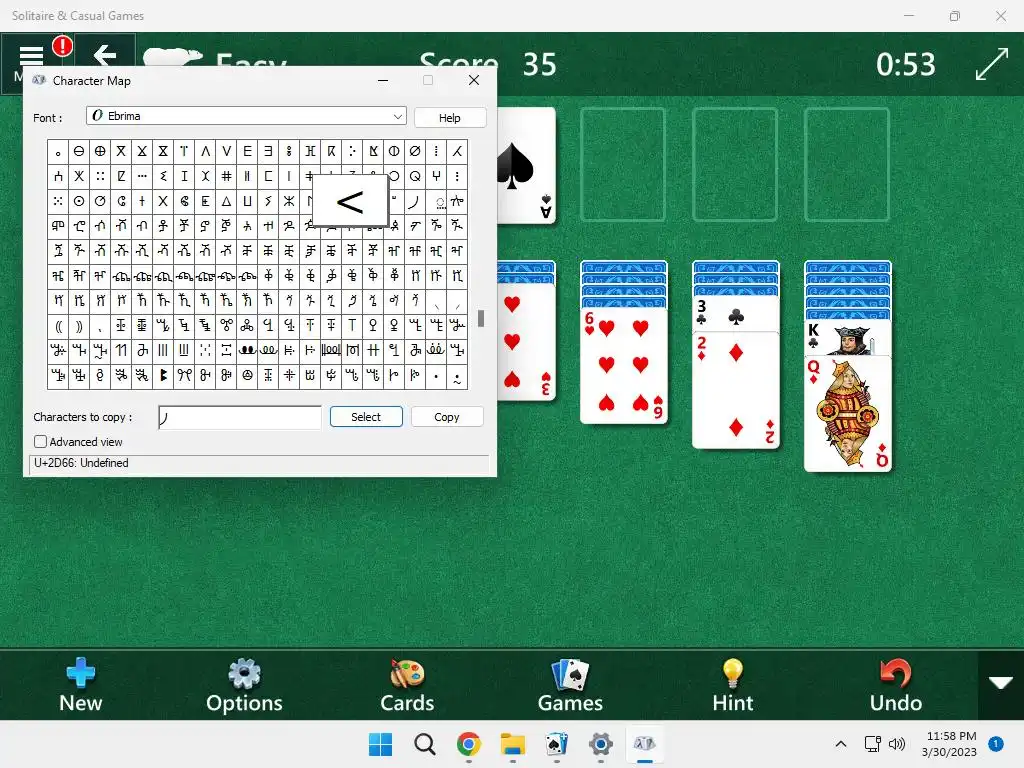Undo the last move
The width and height of the screenshot is (1024, 768).
895,685
